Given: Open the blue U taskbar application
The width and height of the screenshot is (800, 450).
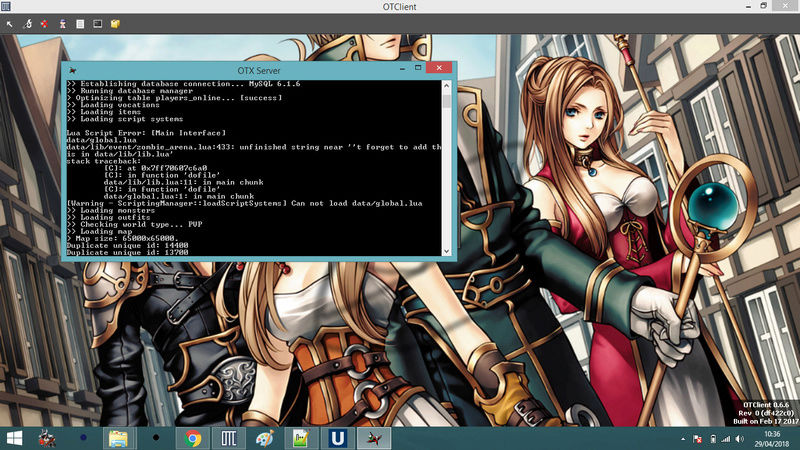Looking at the screenshot, I should [337, 438].
